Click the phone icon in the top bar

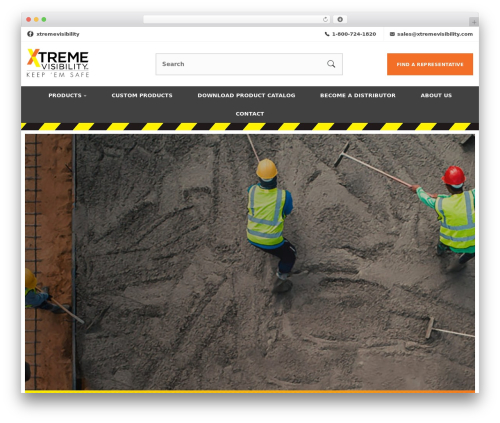point(327,34)
